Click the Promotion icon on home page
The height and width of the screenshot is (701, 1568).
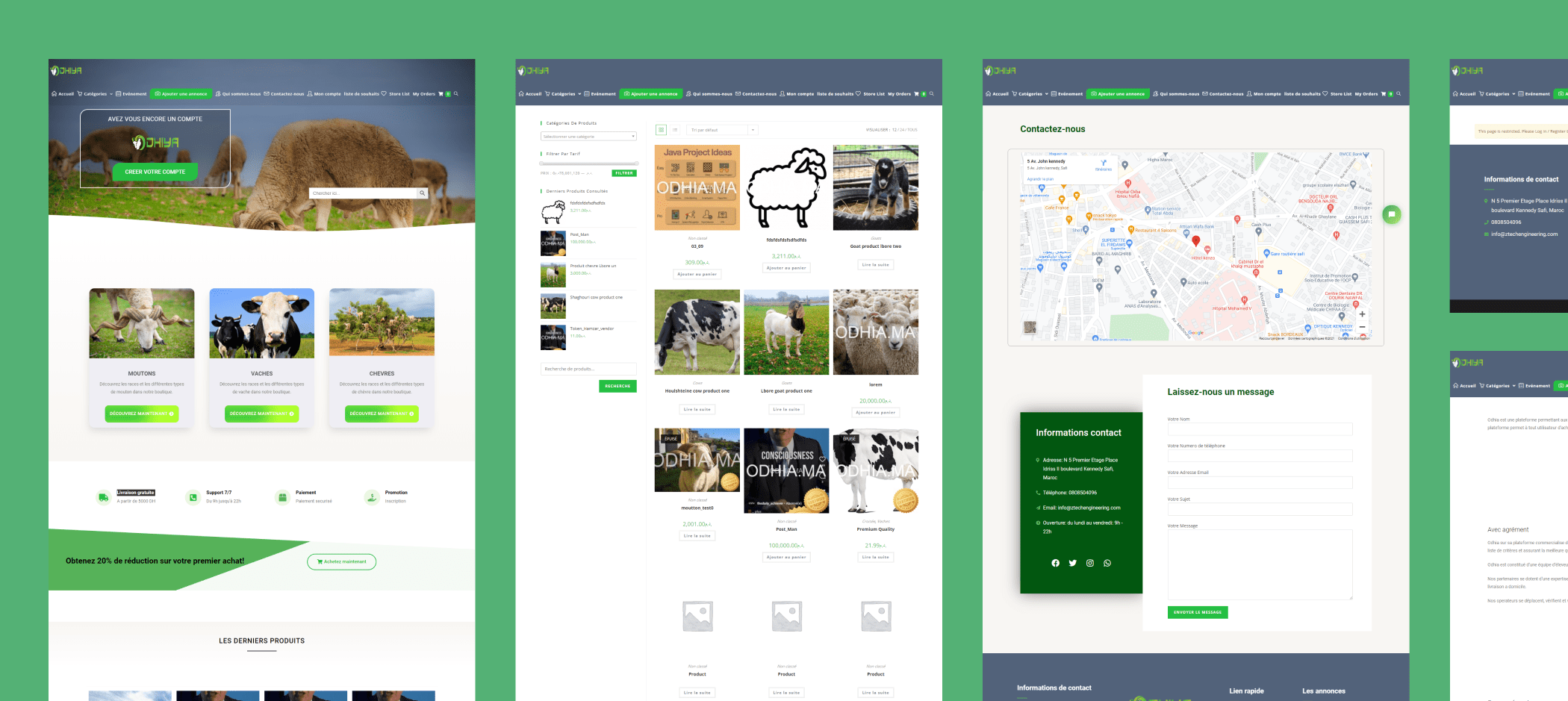[372, 497]
